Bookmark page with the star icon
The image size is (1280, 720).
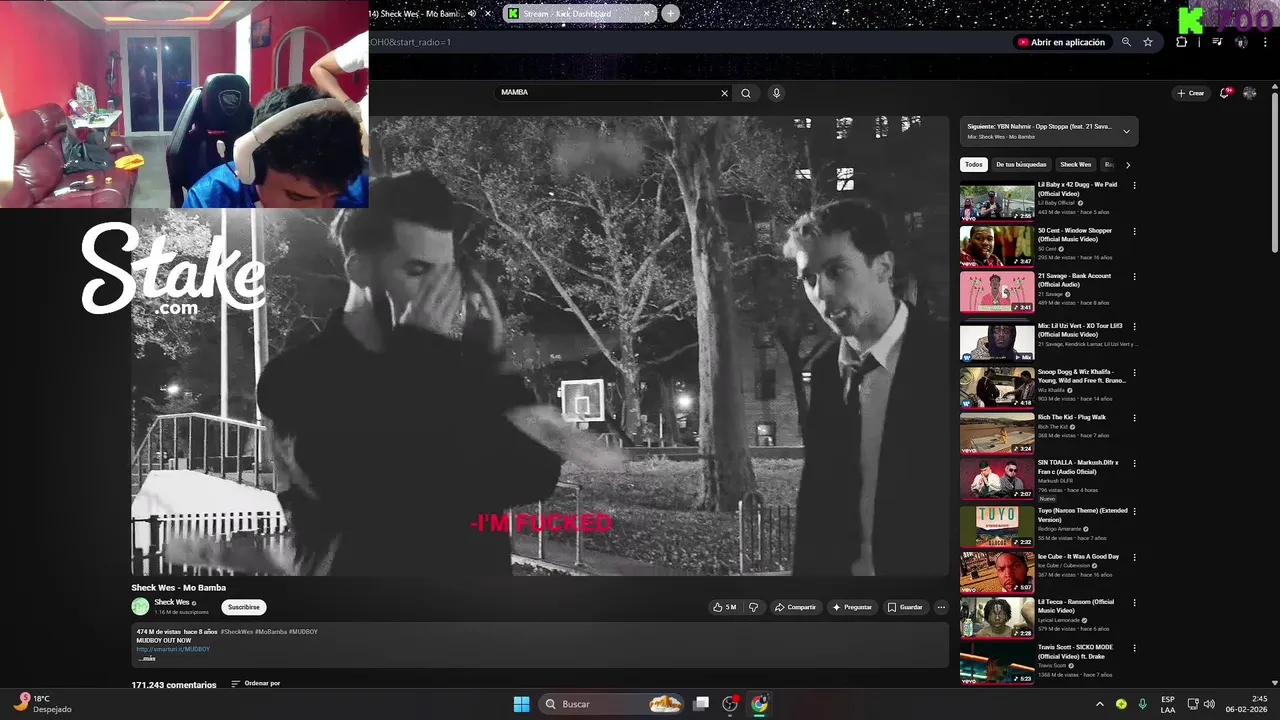pyautogui.click(x=1148, y=42)
